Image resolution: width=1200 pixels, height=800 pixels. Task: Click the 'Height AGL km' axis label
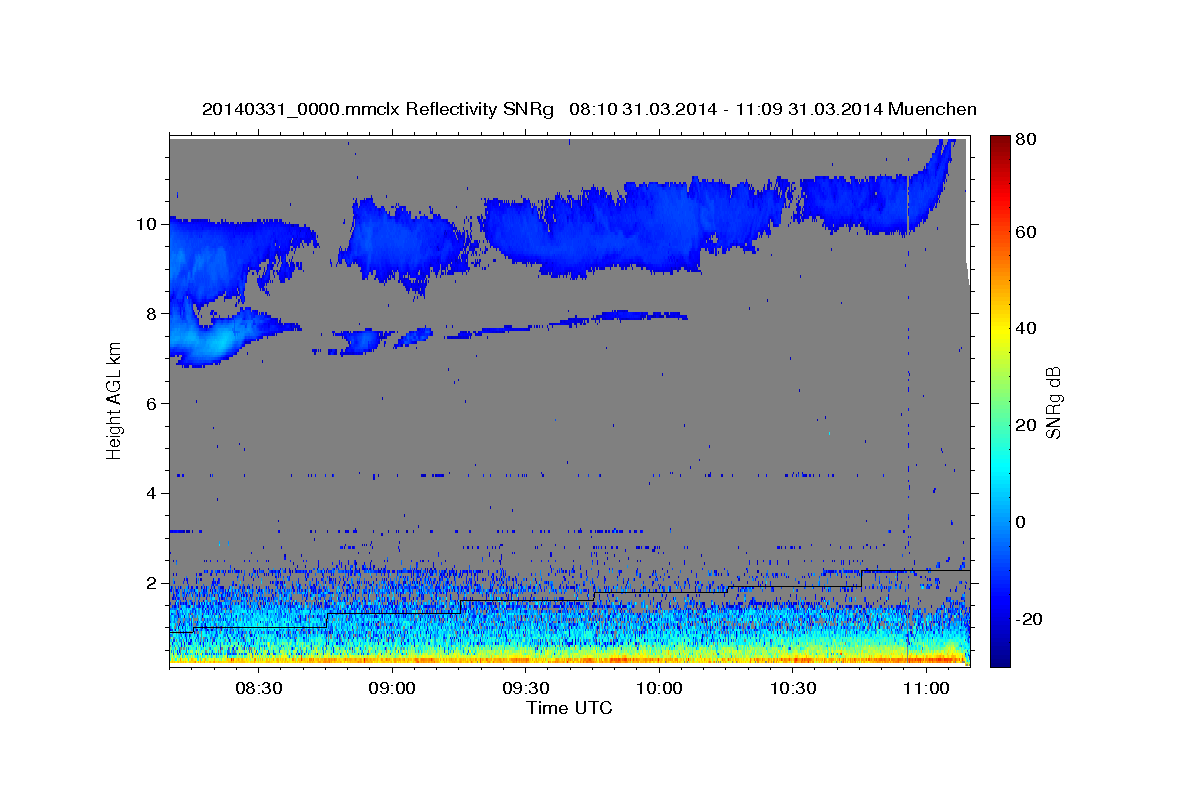[x=114, y=403]
